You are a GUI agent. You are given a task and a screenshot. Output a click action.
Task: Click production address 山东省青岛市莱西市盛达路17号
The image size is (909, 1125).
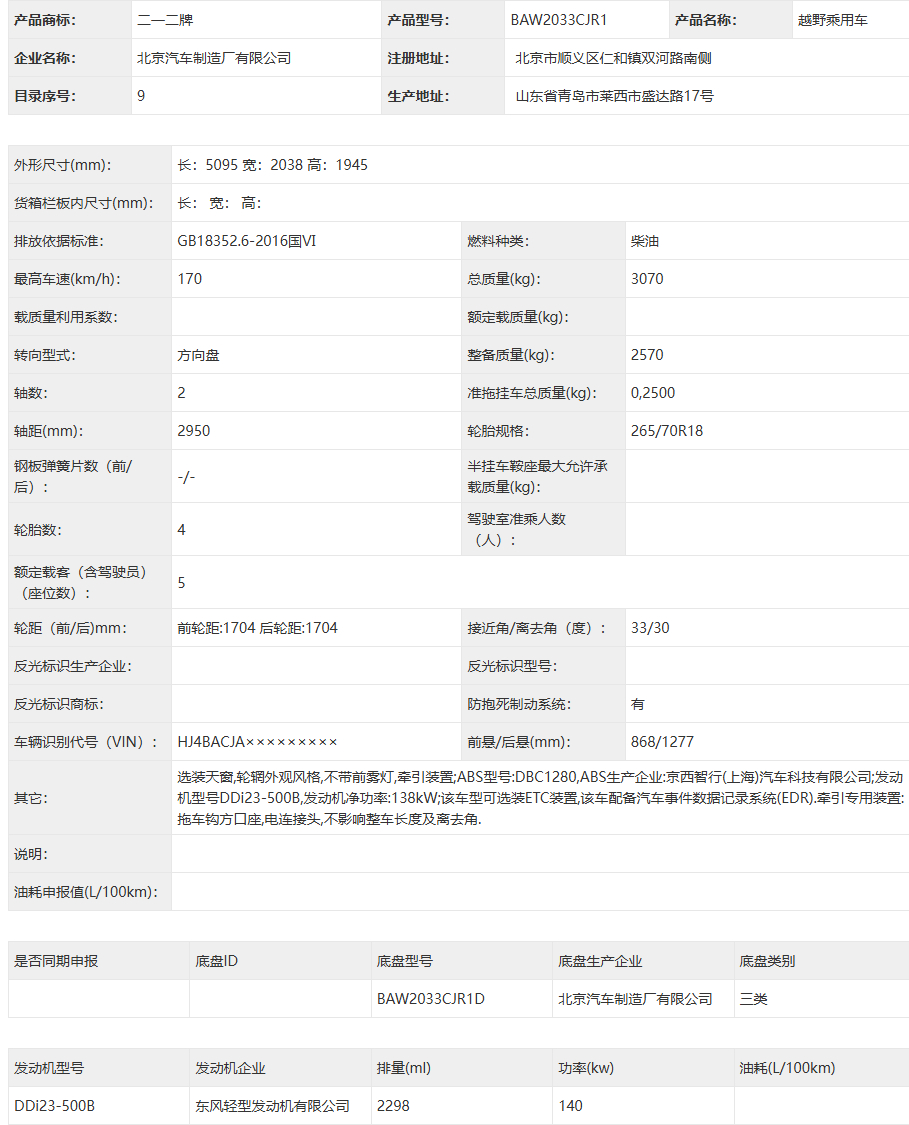point(614,96)
